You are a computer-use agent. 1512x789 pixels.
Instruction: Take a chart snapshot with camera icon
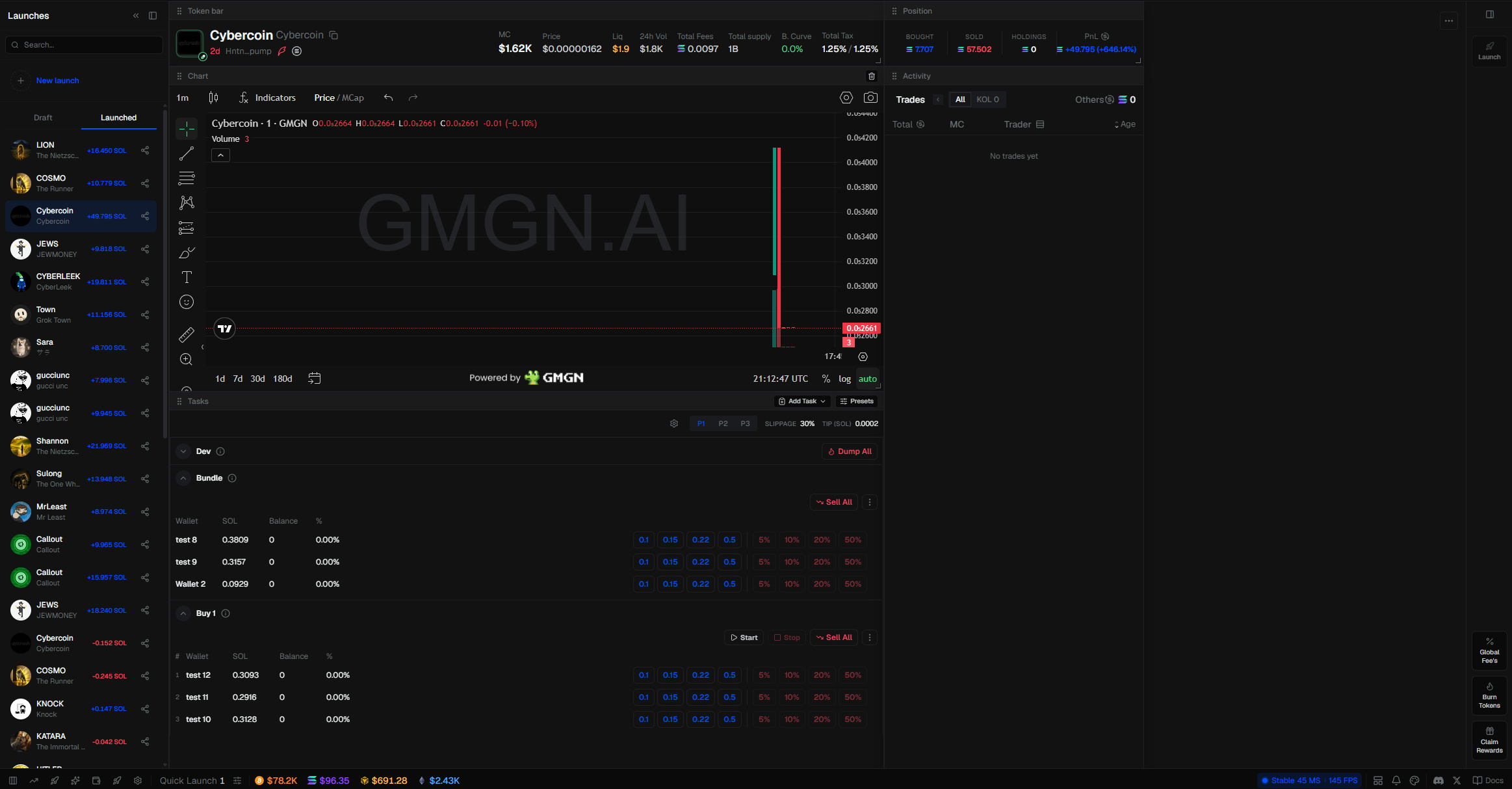(x=870, y=98)
